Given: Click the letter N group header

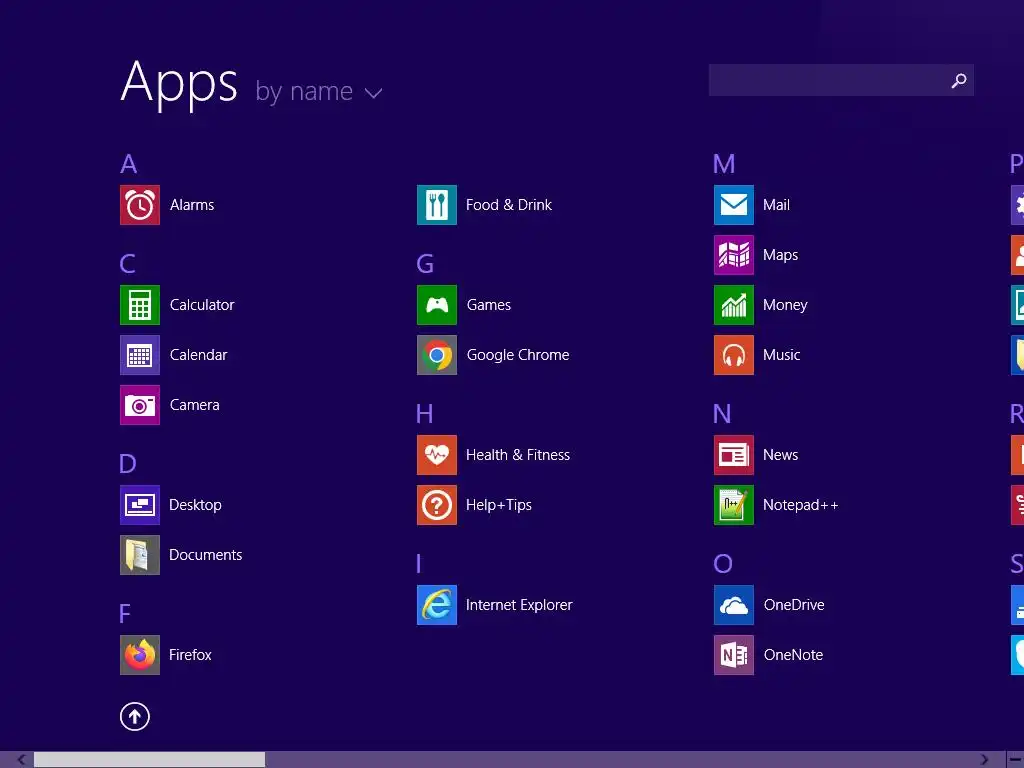Looking at the screenshot, I should click(722, 414).
